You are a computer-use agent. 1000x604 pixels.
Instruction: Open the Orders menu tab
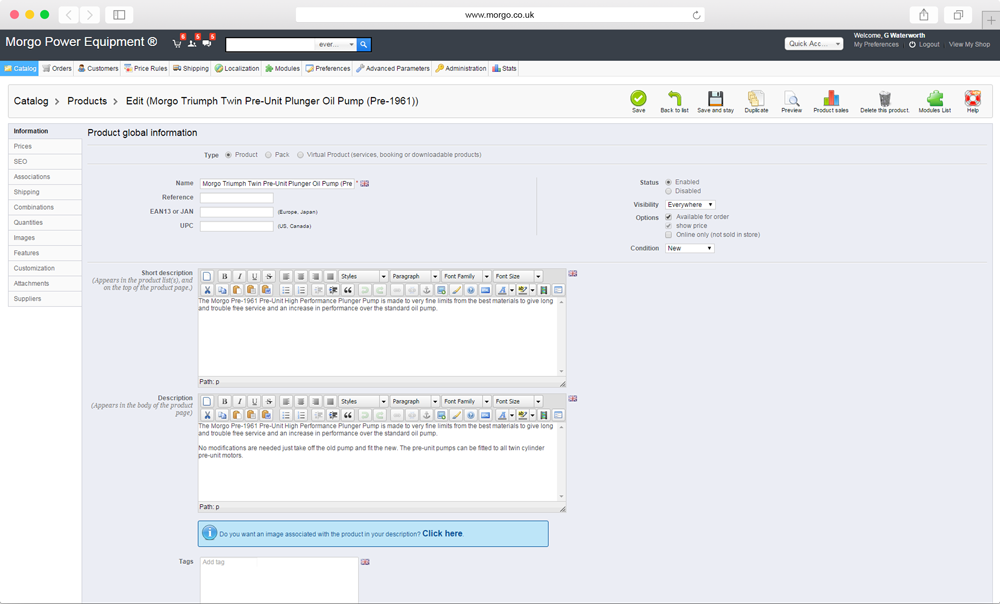[57, 68]
